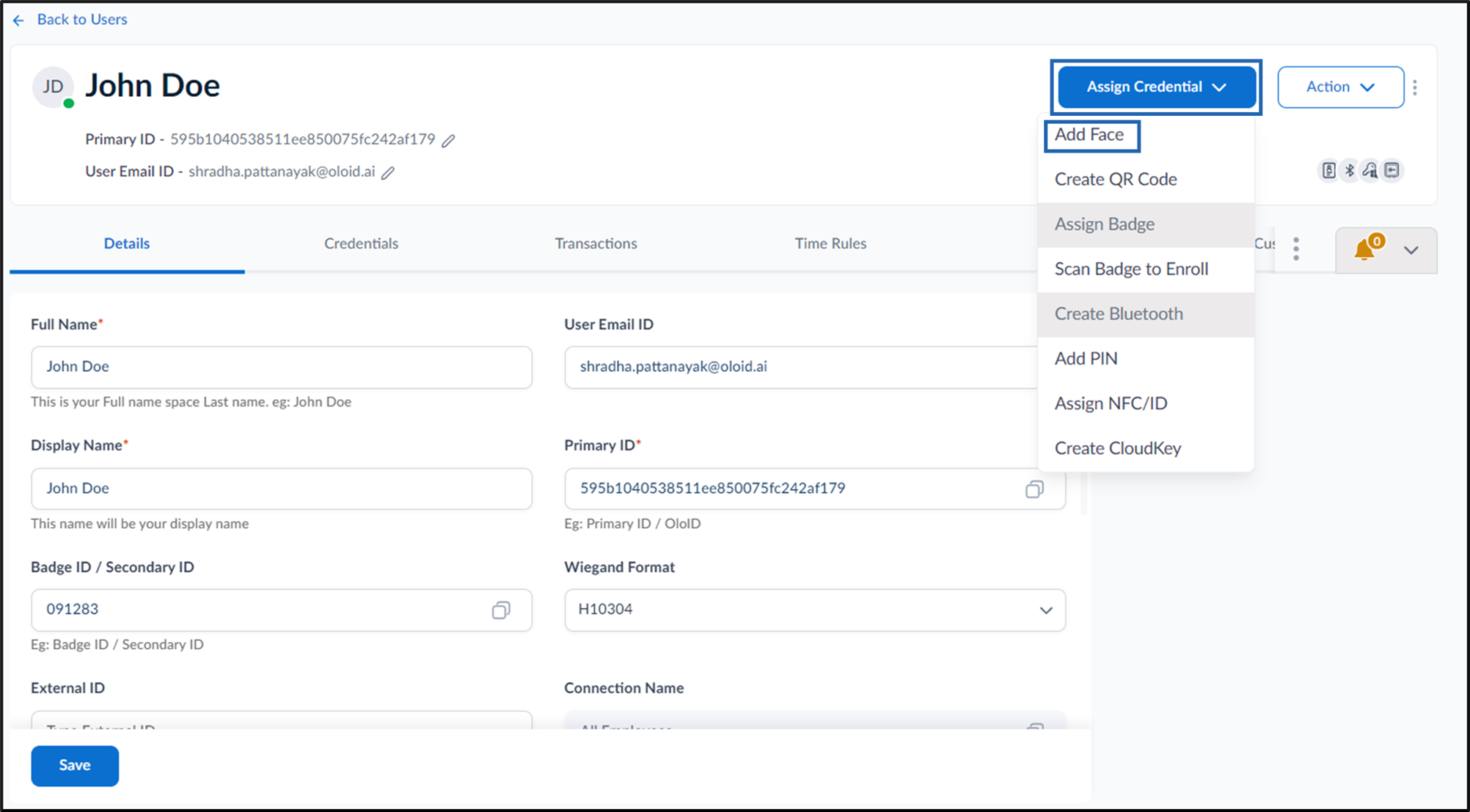The image size is (1470, 812).
Task: Expand the chevron next to notification bell
Action: point(1411,250)
